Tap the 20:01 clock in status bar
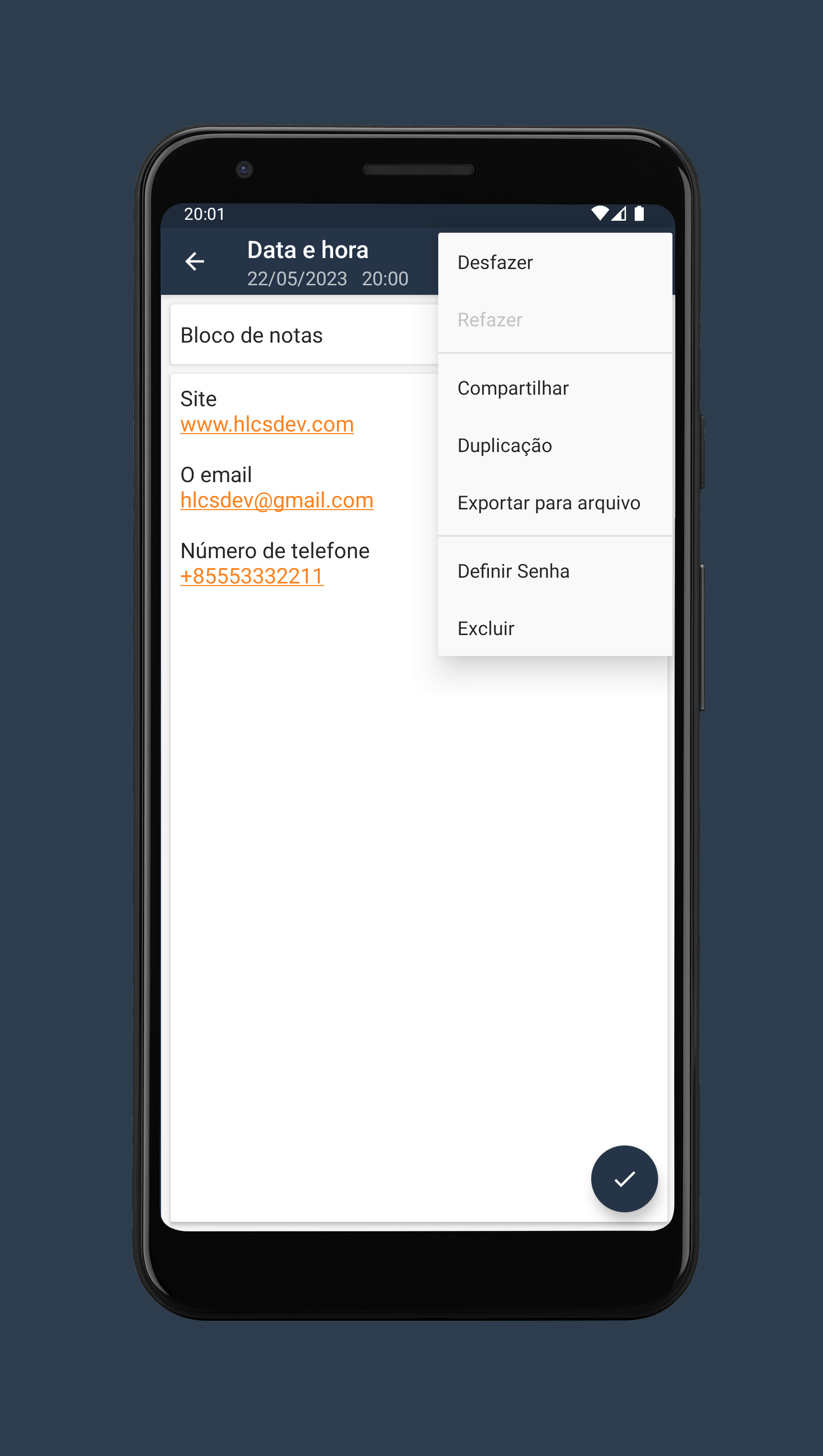823x1456 pixels. (x=205, y=214)
